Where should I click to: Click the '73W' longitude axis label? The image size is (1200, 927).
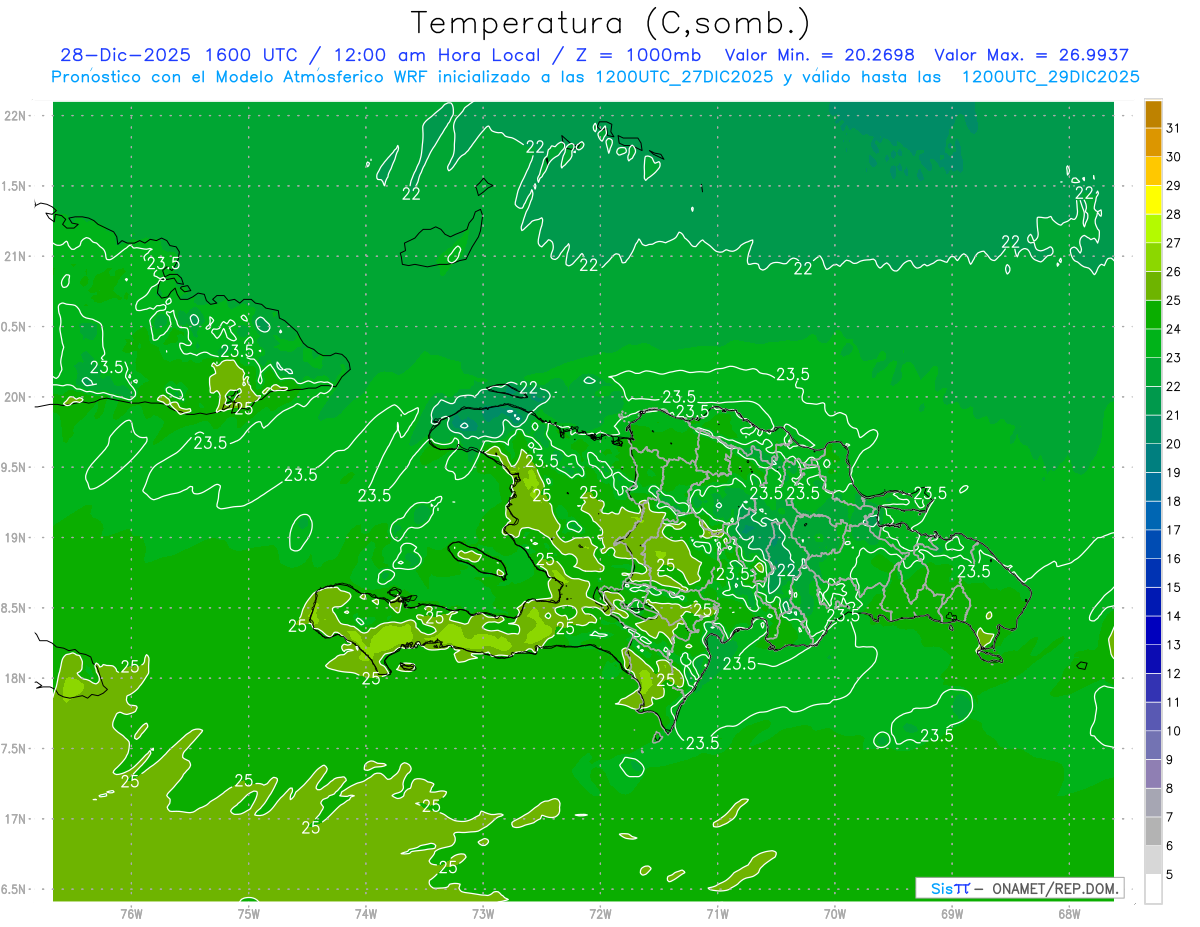[x=483, y=913]
